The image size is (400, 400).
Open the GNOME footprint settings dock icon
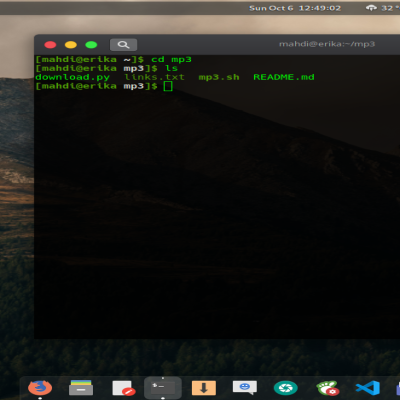coord(328,388)
